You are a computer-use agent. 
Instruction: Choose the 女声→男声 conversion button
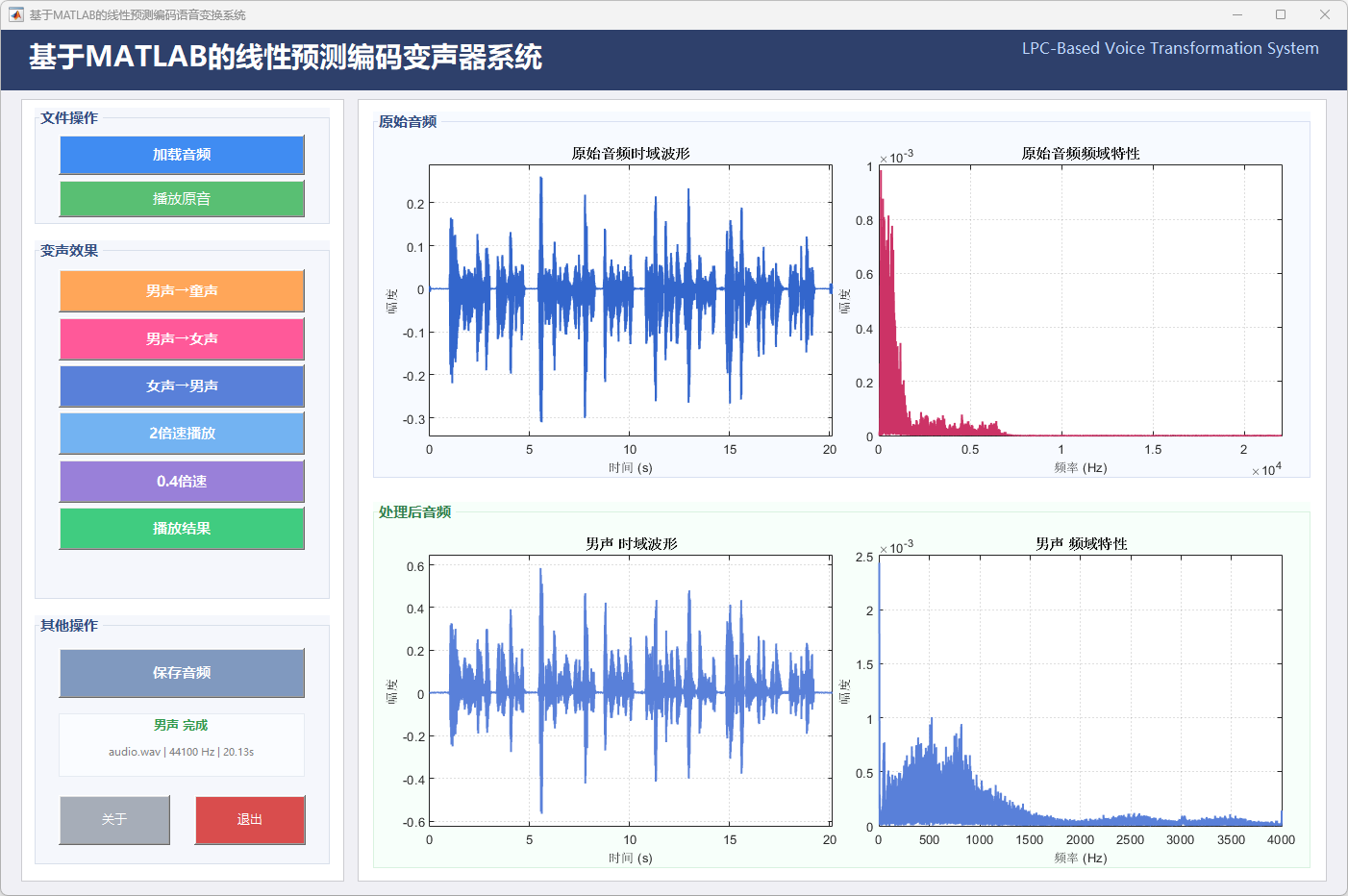click(182, 386)
